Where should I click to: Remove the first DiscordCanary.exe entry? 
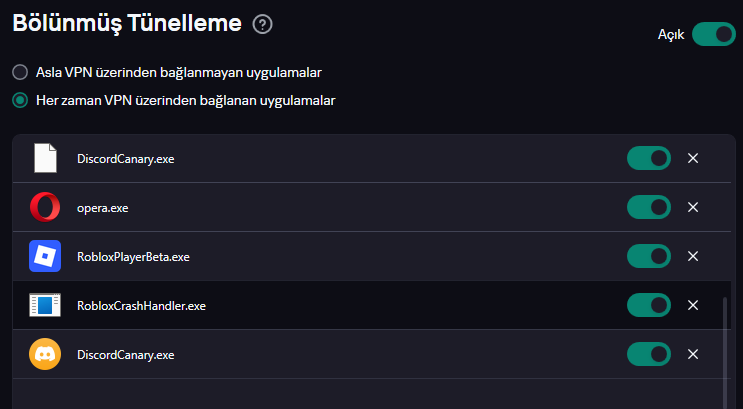click(693, 159)
